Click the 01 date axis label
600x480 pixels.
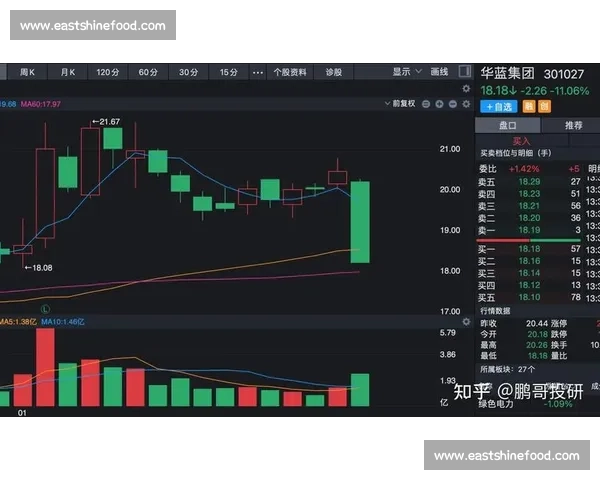[22, 413]
